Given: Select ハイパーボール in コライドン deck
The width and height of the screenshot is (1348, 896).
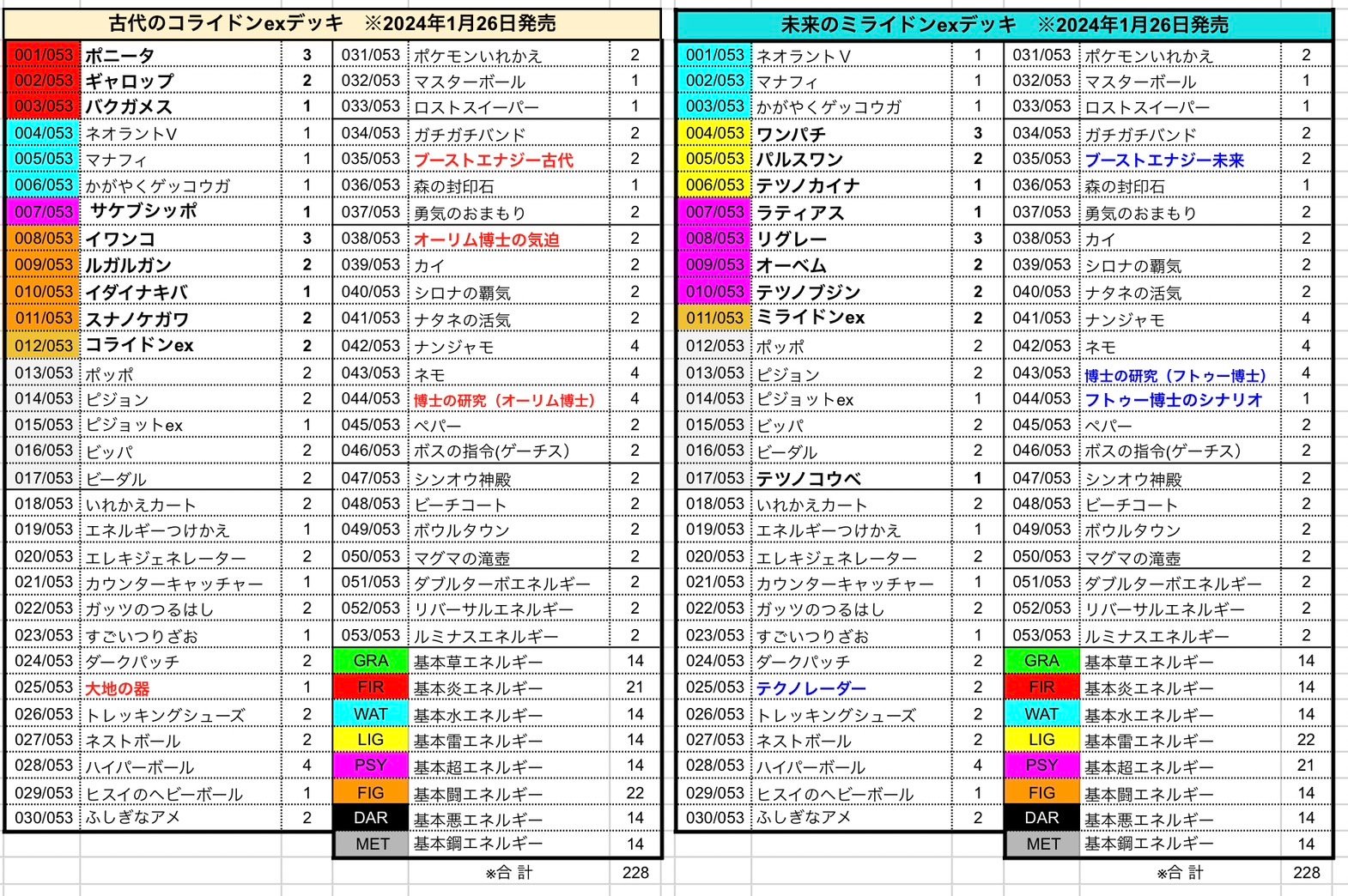Looking at the screenshot, I should click(181, 766).
